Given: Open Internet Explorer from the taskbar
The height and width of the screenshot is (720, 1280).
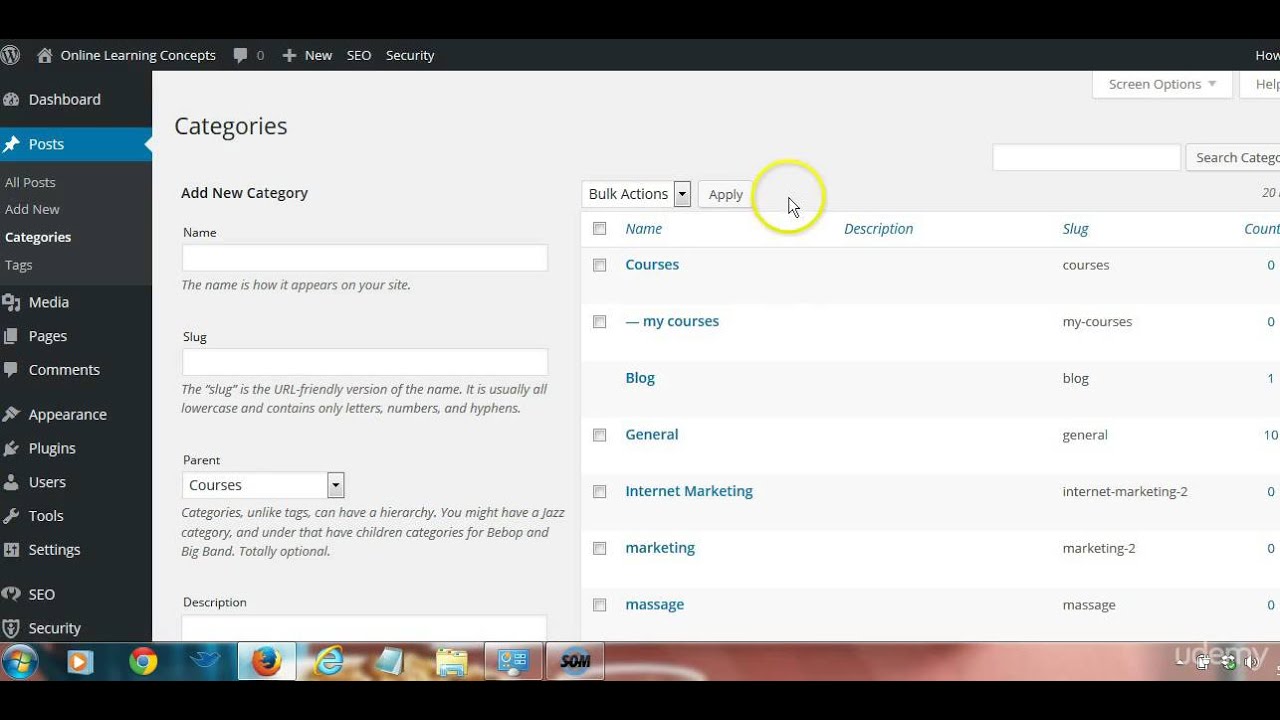Looking at the screenshot, I should tap(329, 661).
